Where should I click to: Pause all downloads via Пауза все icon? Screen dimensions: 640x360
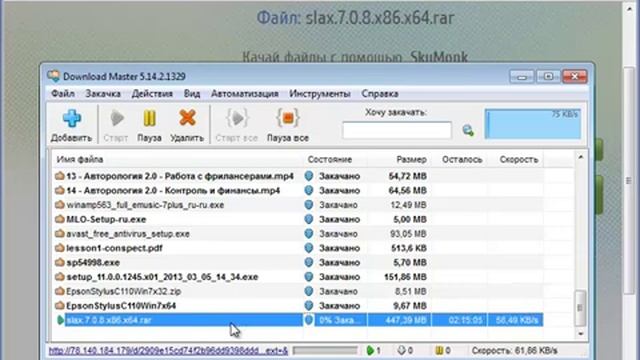pyautogui.click(x=288, y=118)
